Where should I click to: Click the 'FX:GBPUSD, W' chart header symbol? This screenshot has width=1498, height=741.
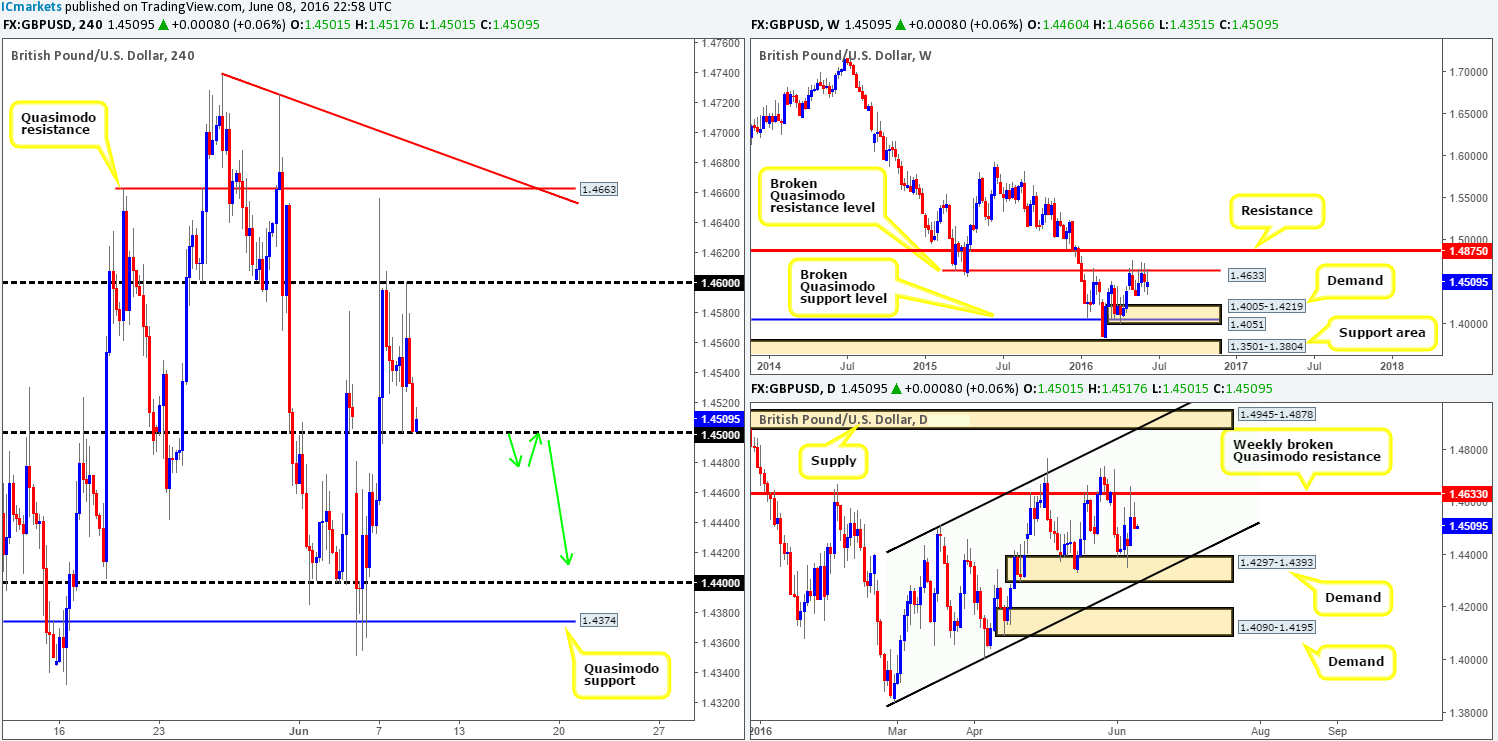pos(792,24)
